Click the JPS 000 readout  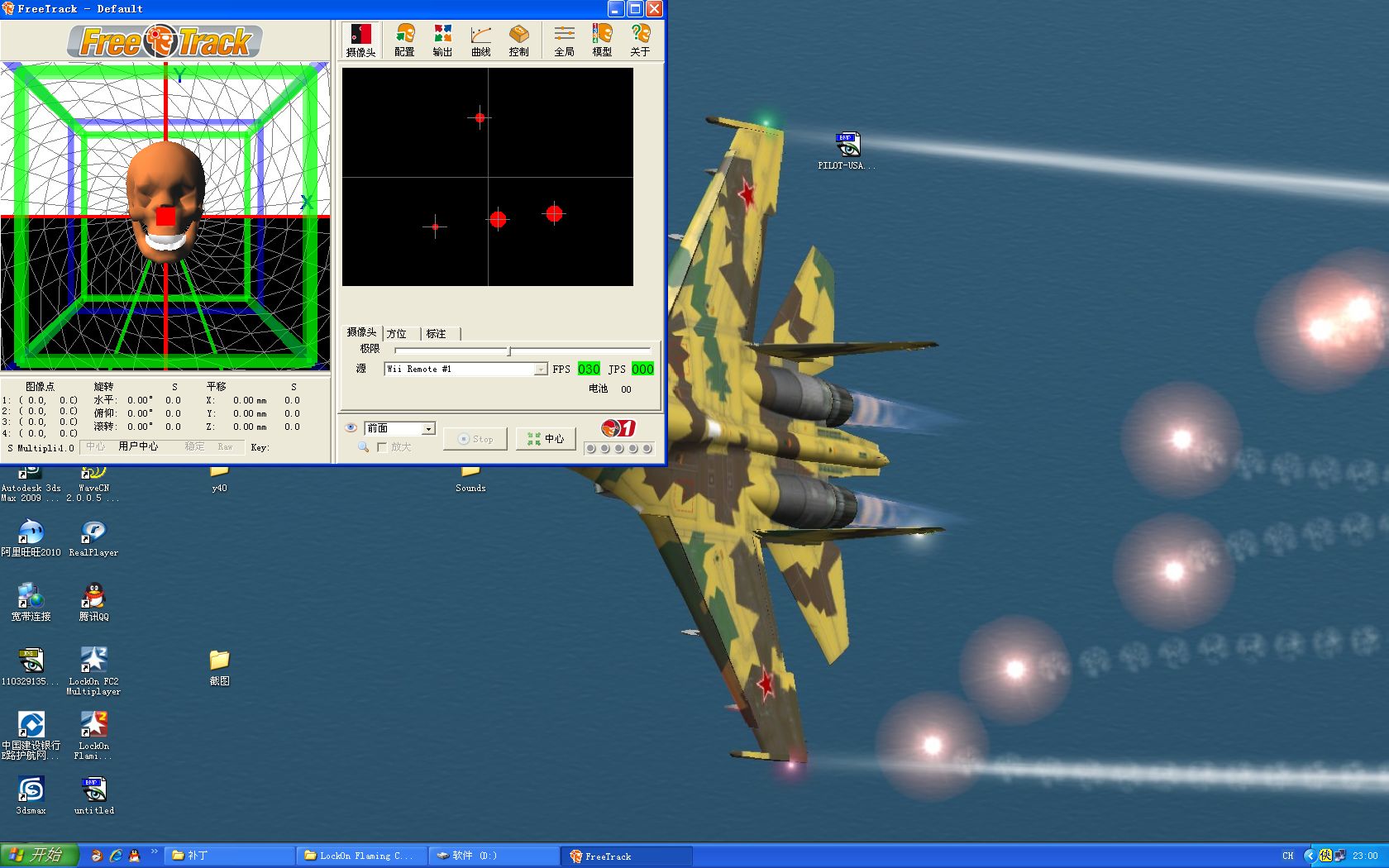[642, 369]
